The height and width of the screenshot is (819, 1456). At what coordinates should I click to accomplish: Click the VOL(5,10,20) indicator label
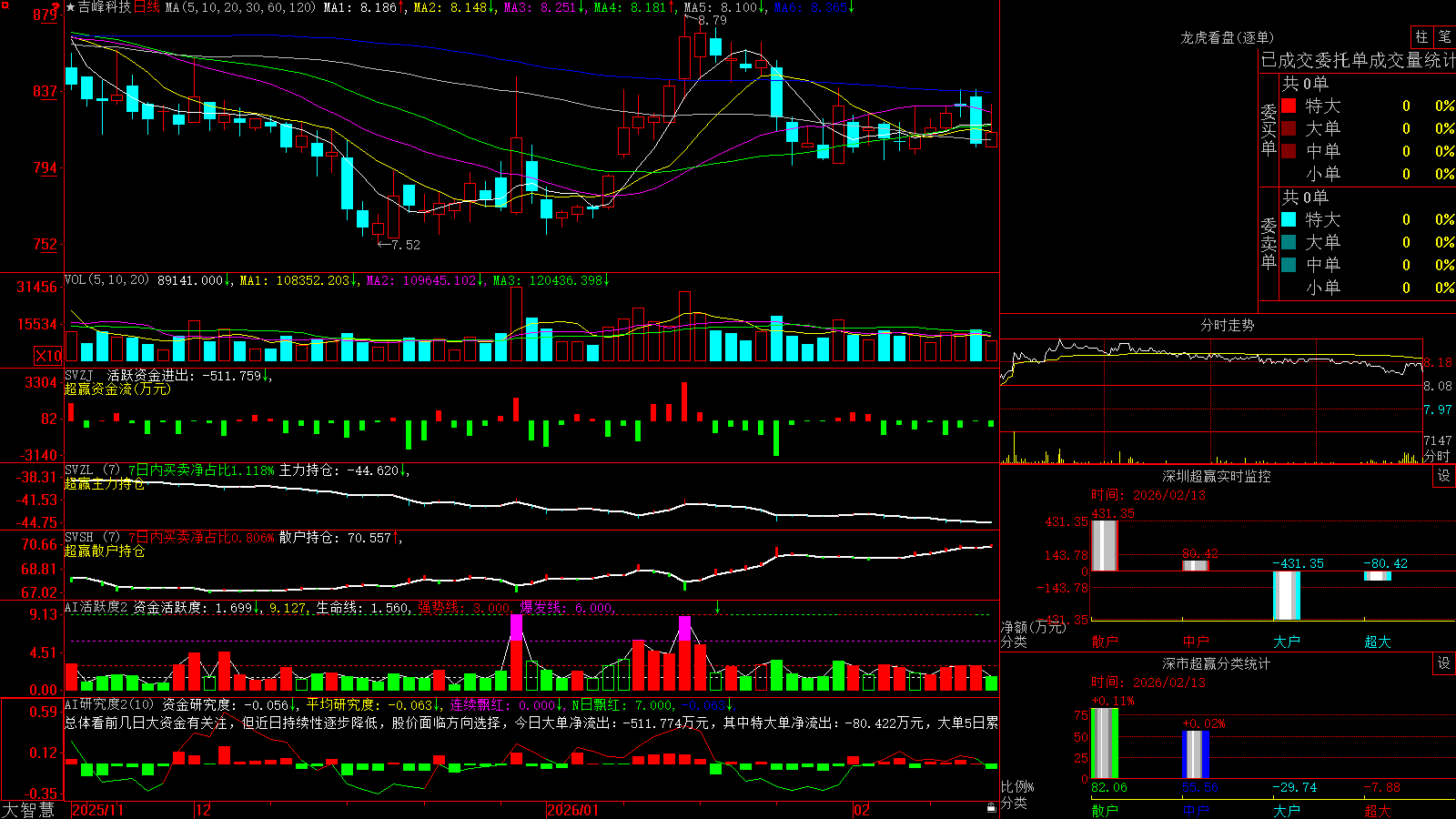click(106, 280)
